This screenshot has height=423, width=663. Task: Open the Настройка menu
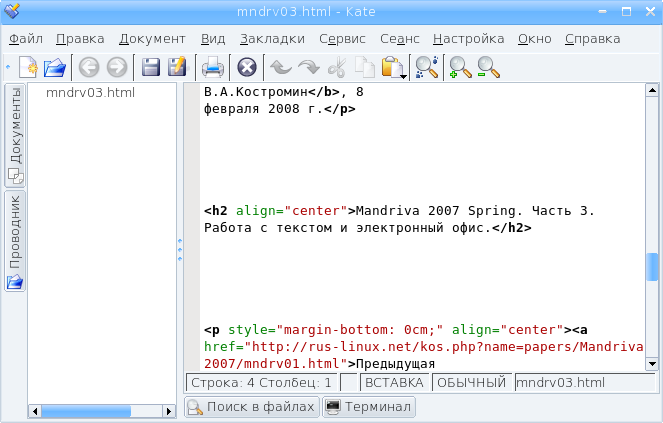tap(468, 39)
